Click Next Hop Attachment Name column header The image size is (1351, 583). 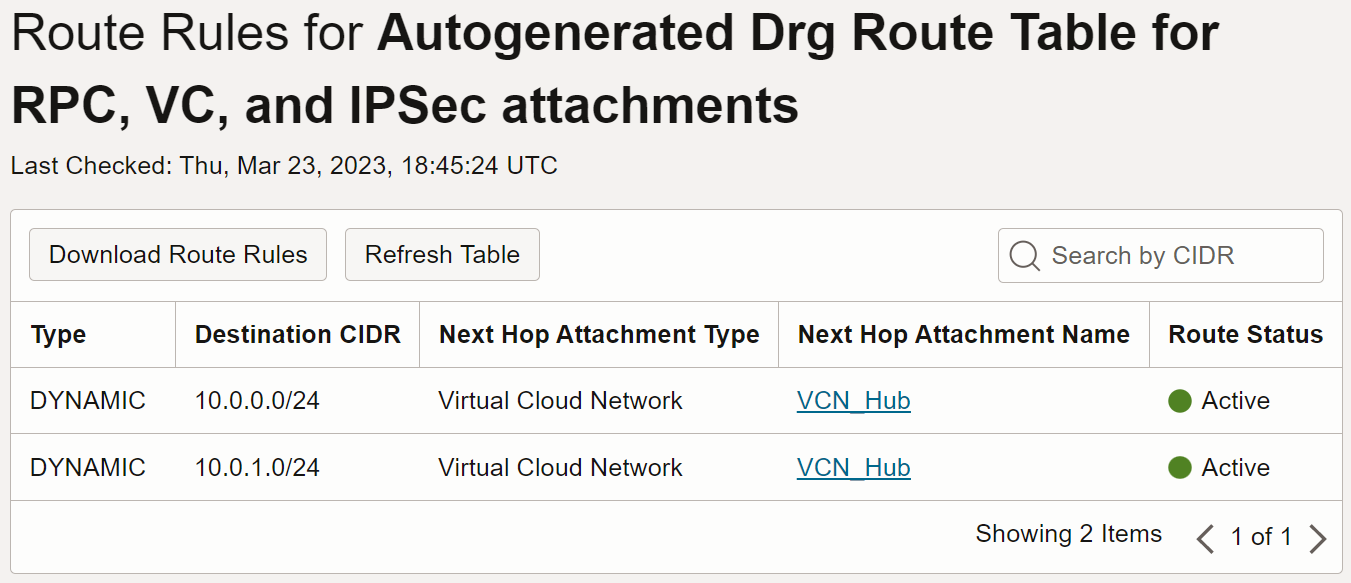click(963, 335)
